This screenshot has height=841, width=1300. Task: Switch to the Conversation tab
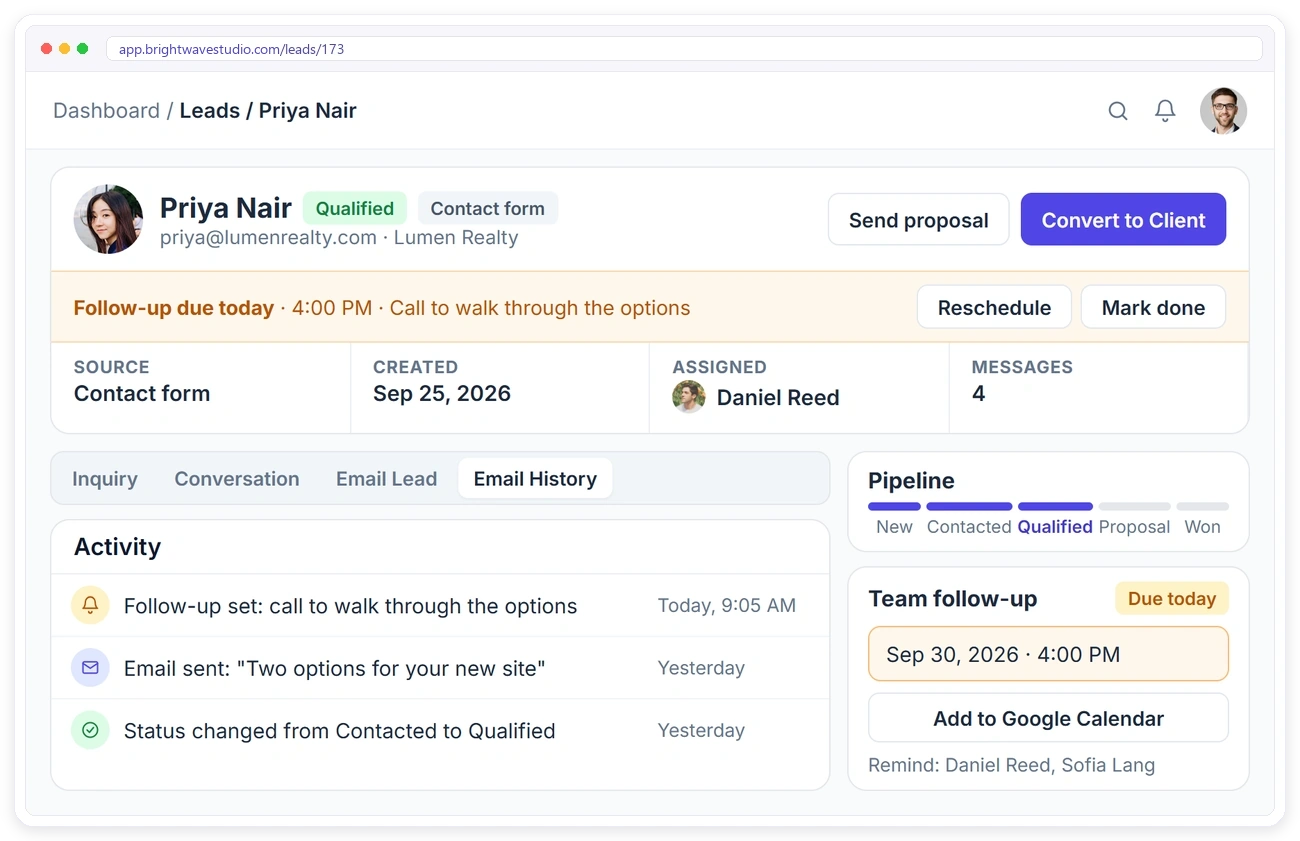[237, 479]
